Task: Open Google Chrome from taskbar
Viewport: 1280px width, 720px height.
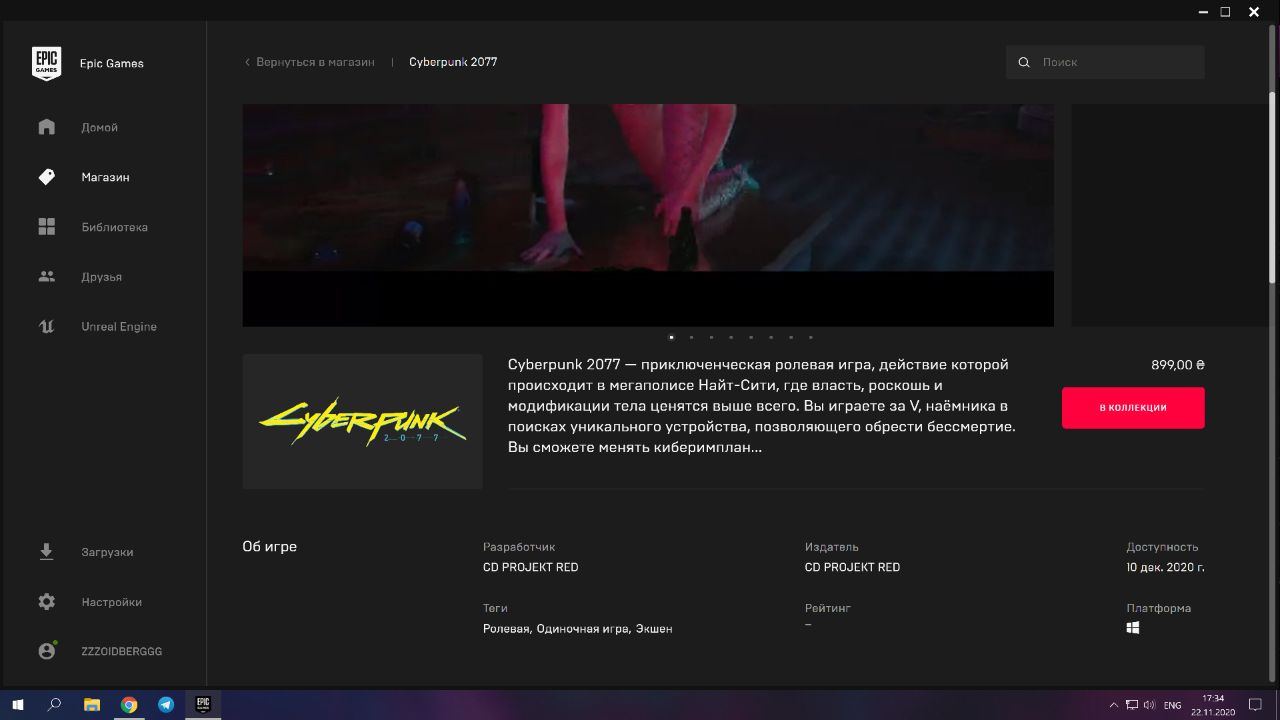Action: coord(129,705)
